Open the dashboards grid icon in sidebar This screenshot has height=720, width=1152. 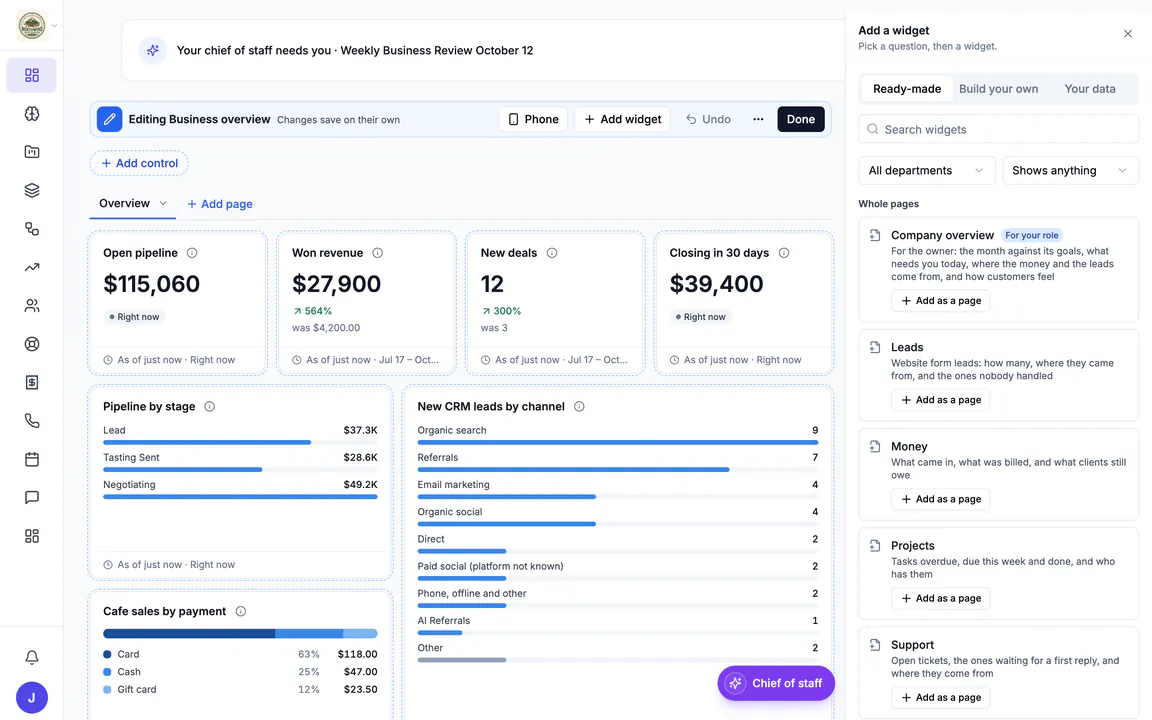coord(32,75)
